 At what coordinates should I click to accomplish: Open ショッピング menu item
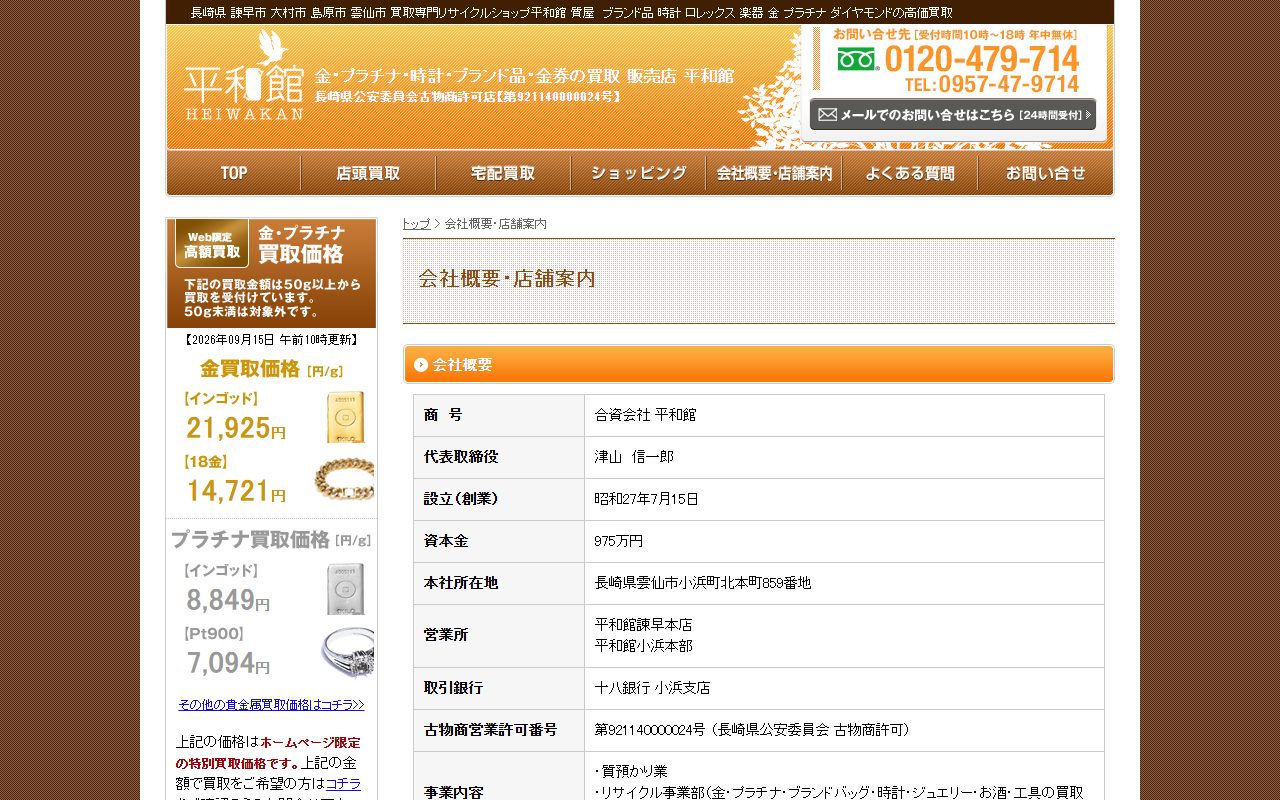pyautogui.click(x=639, y=173)
